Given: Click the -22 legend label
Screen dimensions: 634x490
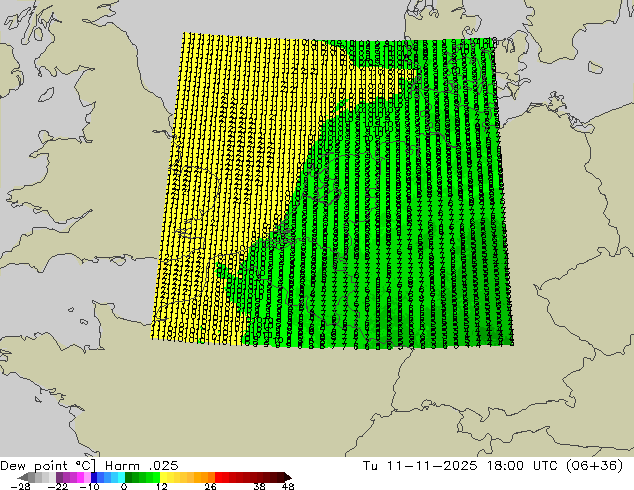Looking at the screenshot, I should [58, 486].
